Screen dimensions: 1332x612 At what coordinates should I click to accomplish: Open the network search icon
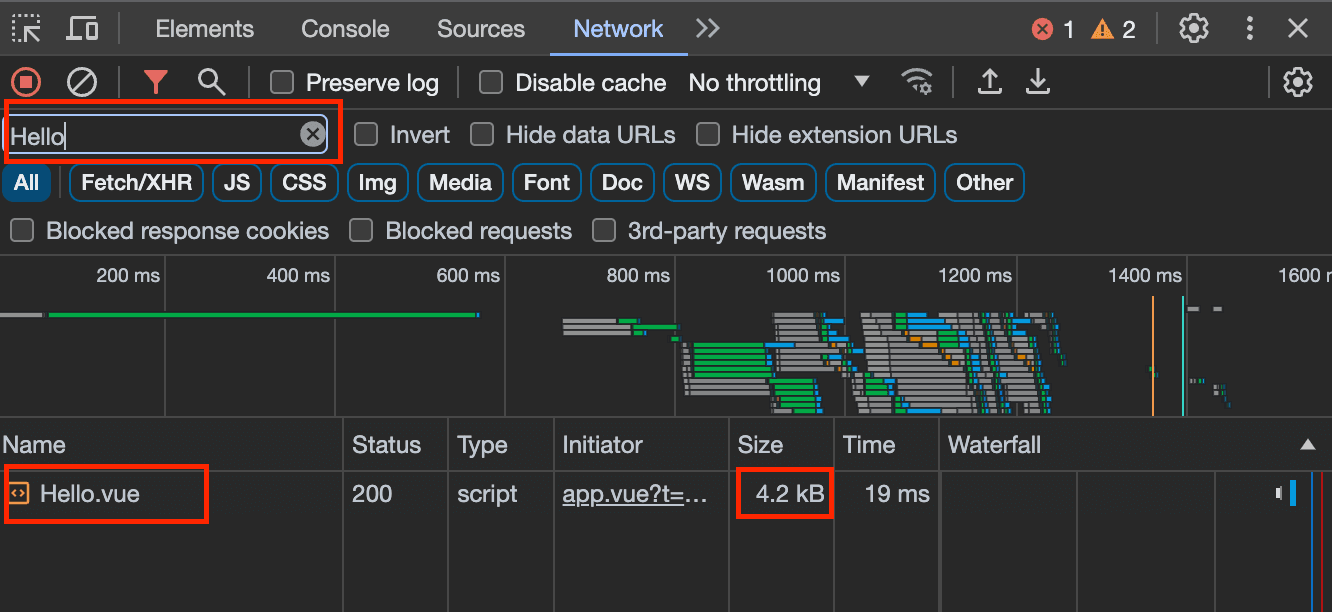click(211, 82)
